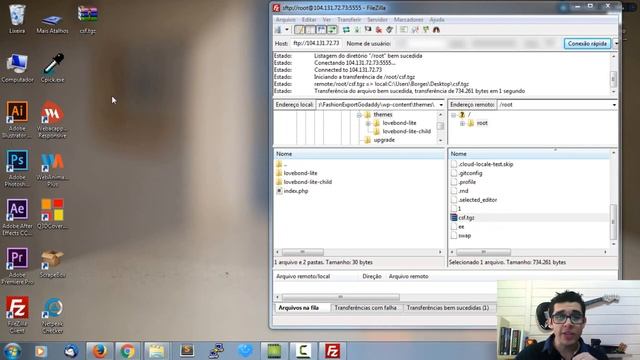The width and height of the screenshot is (640, 360).
Task: Open the Marcadores menu
Action: click(x=409, y=20)
